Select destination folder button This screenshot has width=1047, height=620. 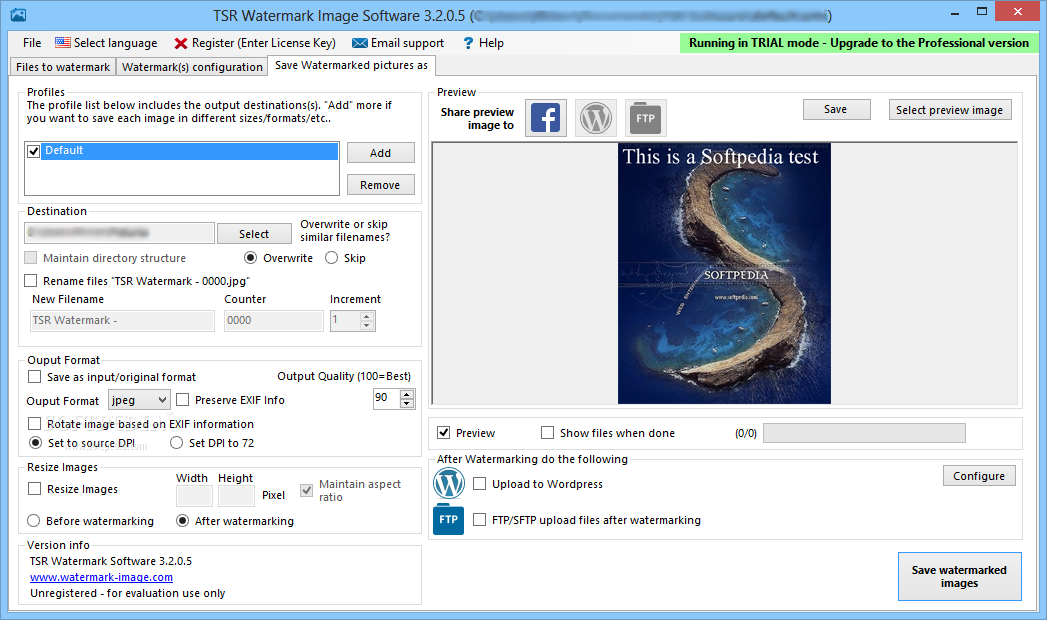(x=254, y=234)
